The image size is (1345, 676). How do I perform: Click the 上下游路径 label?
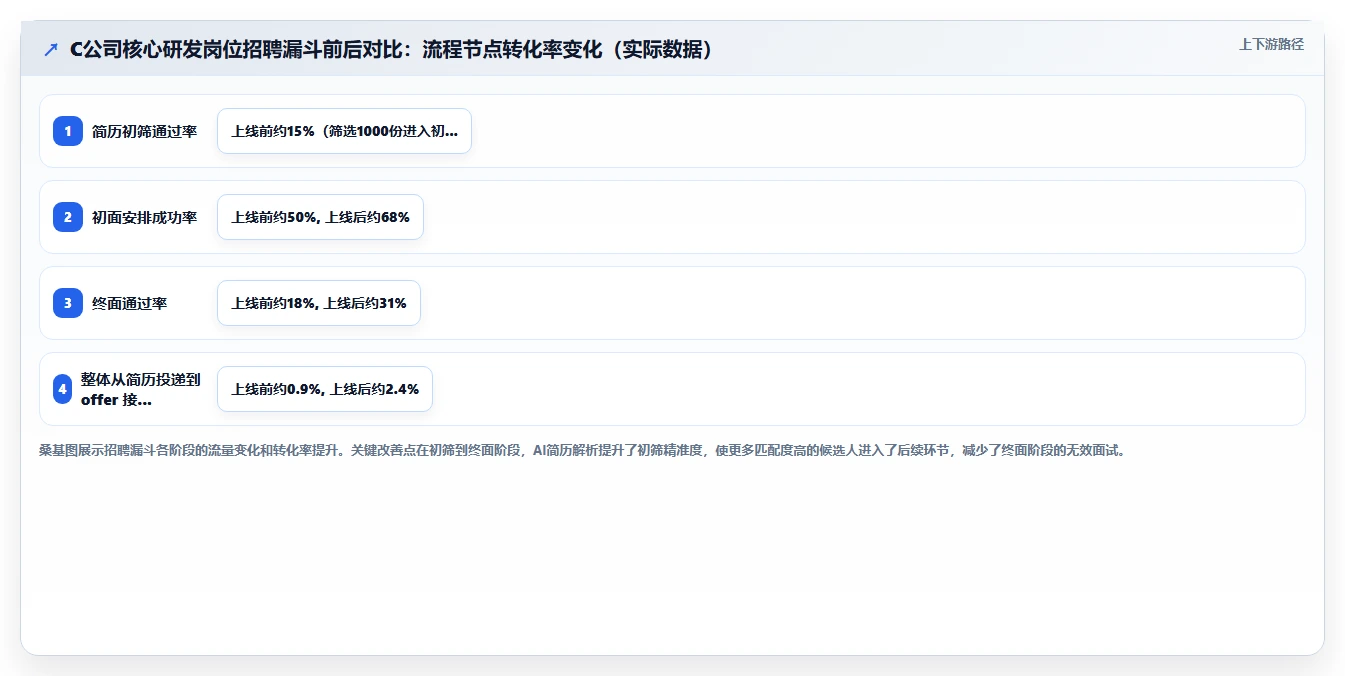1271,44
